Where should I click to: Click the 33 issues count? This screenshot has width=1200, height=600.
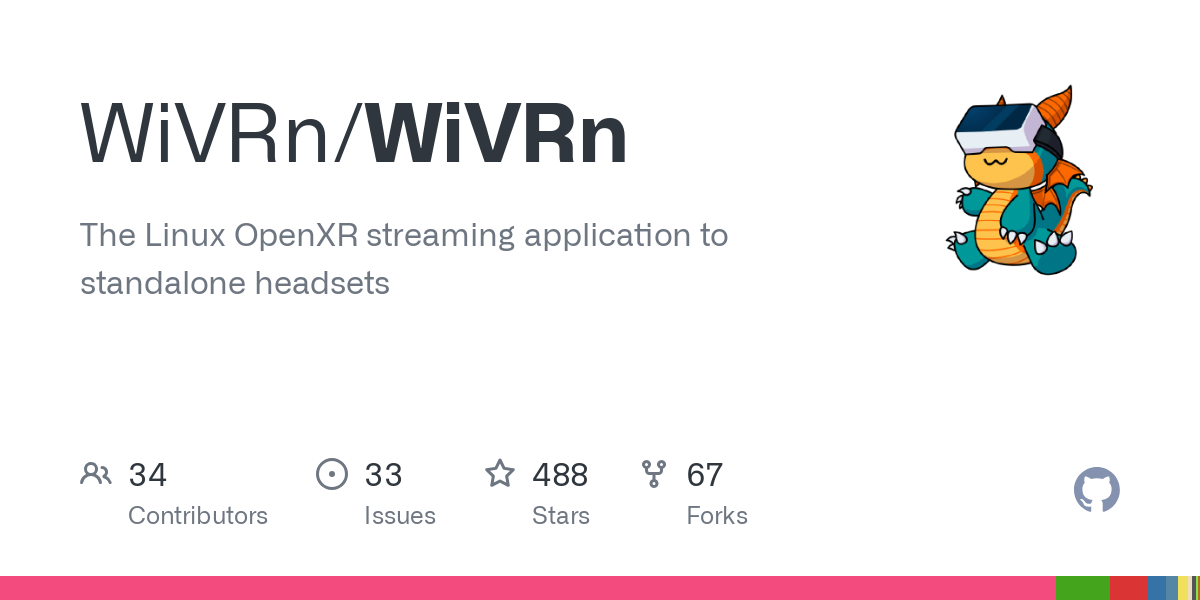[x=383, y=474]
